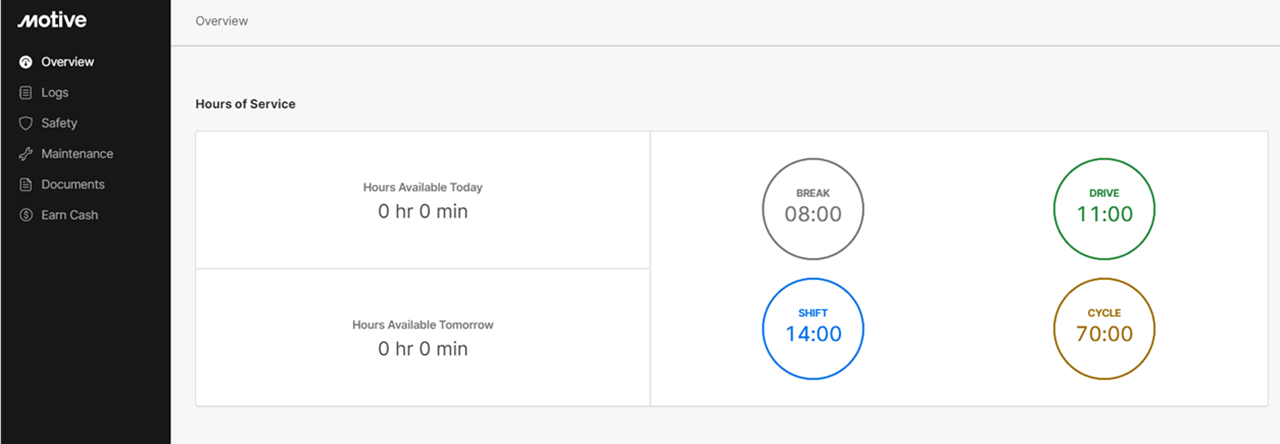Open the Earn Cash link
The image size is (1280, 444).
[70, 215]
